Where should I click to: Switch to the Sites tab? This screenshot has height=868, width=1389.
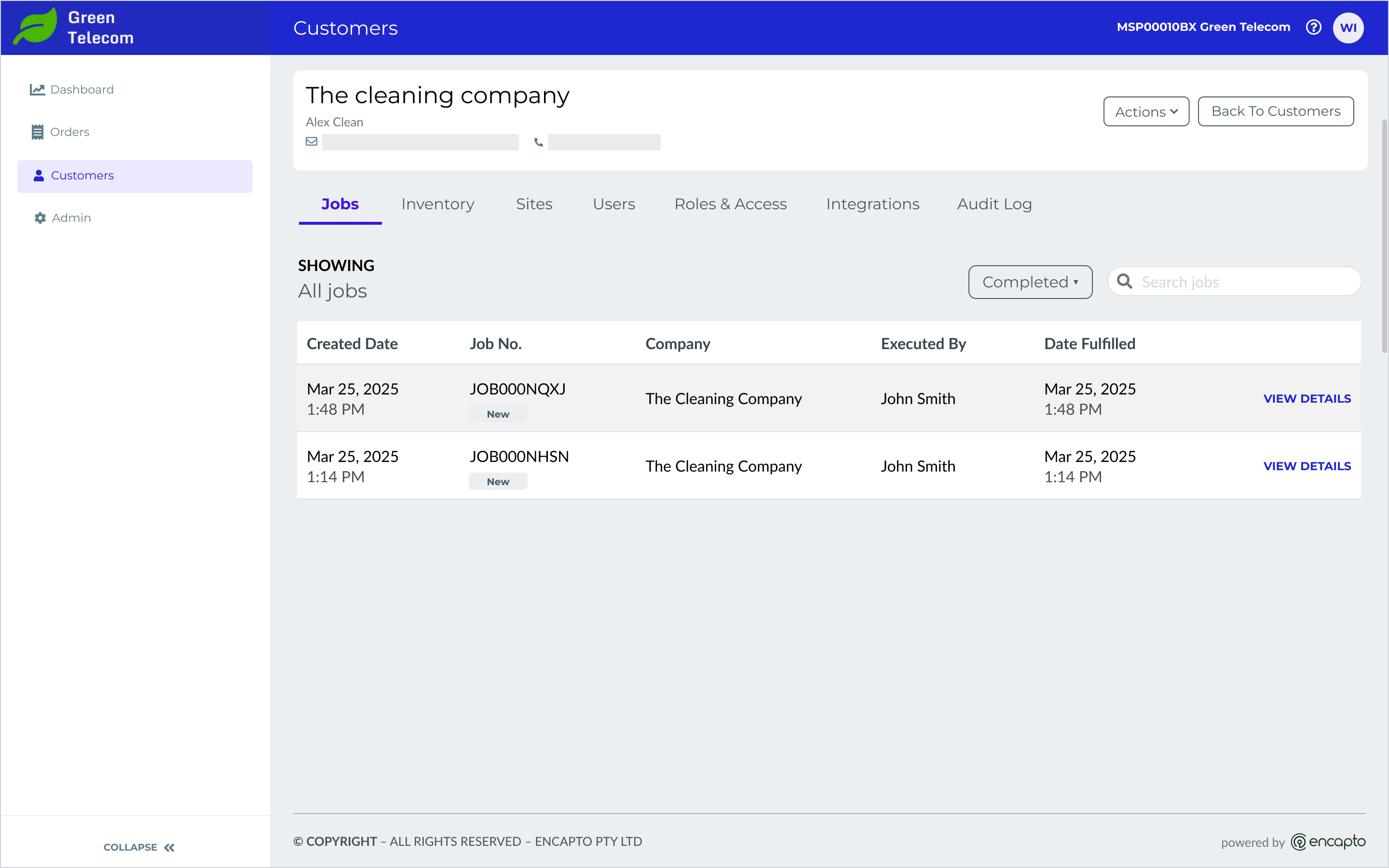coord(534,204)
